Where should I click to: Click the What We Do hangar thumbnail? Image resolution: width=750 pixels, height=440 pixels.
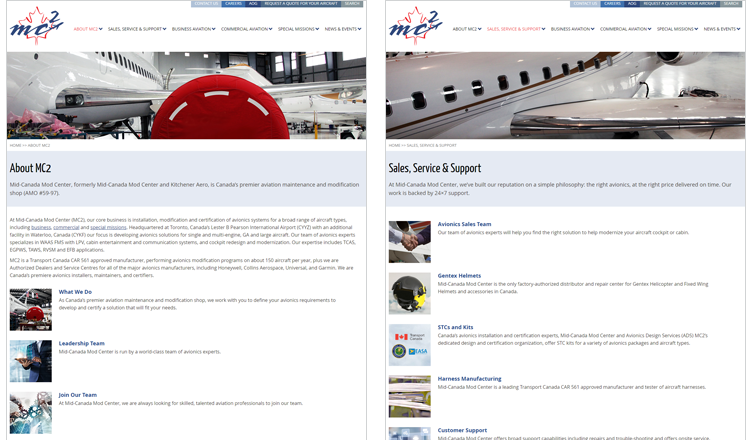[x=31, y=309]
